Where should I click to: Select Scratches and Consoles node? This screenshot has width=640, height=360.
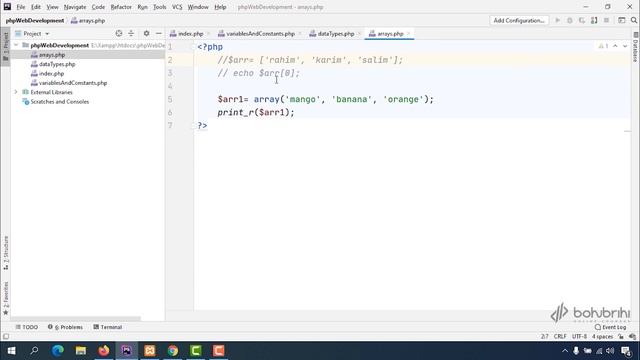click(60, 102)
